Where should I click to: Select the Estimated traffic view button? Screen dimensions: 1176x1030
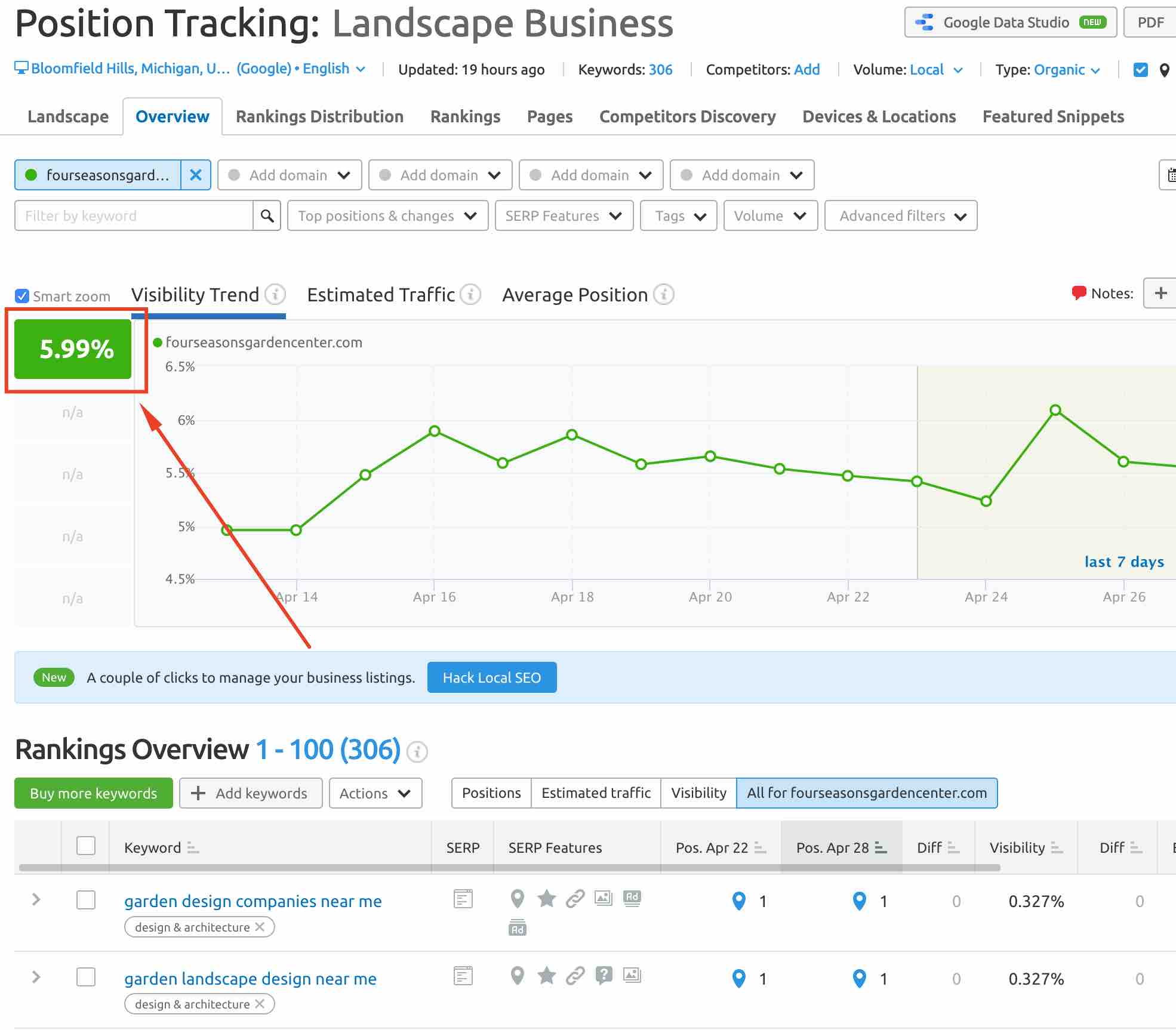tap(596, 793)
